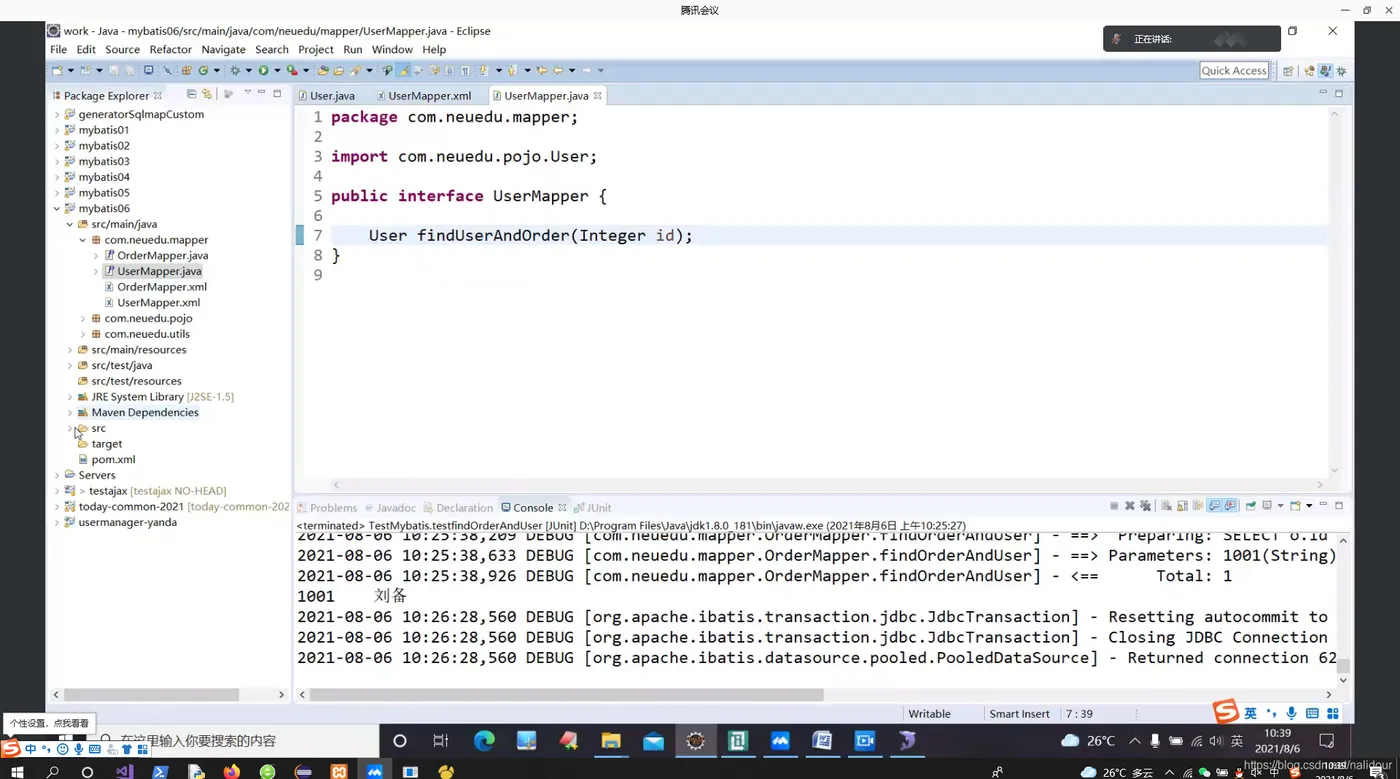Toggle Link with Editor in Package Explorer
Viewport: 1400px width, 779px height.
click(x=207, y=94)
